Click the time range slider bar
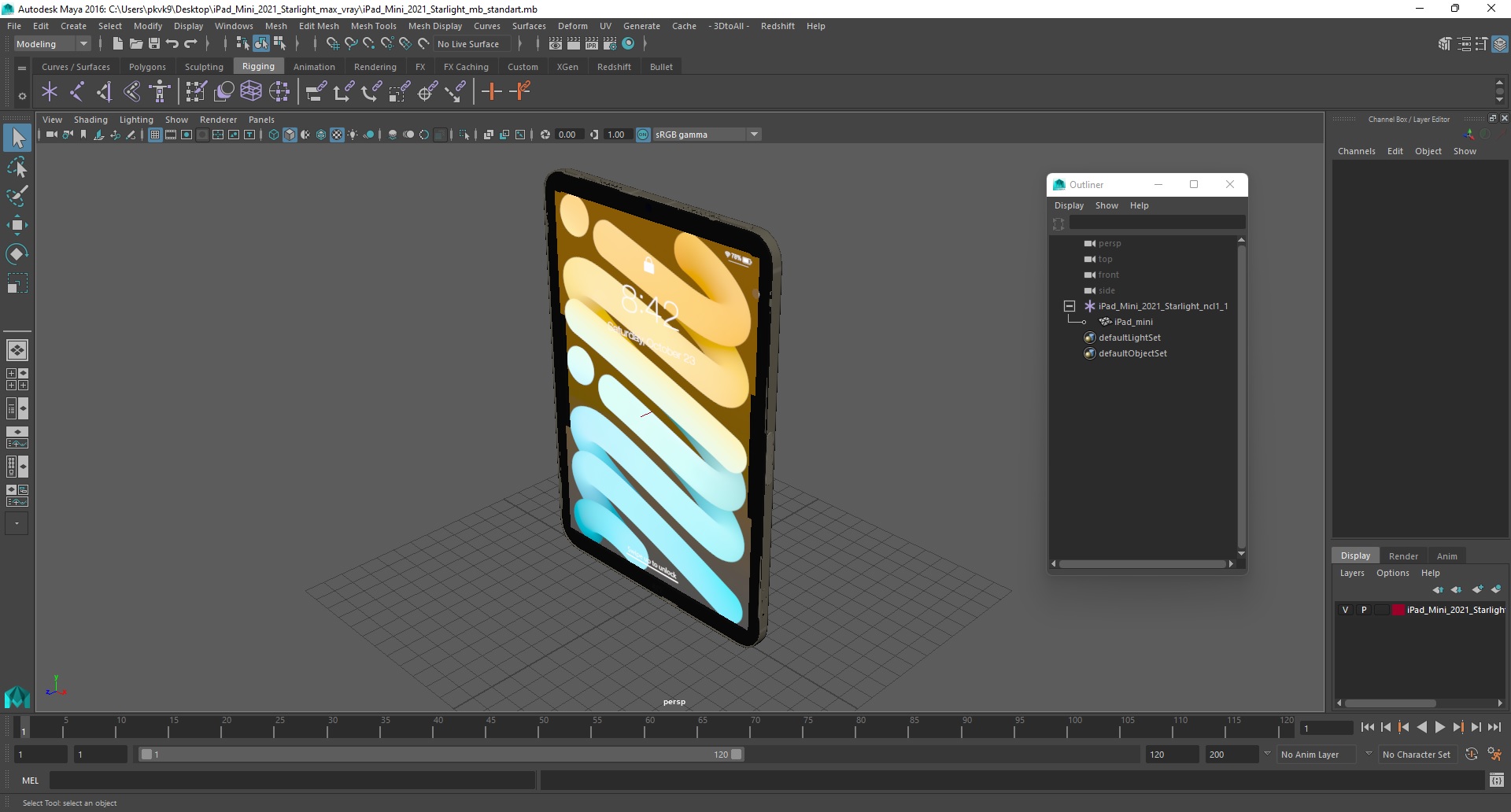This screenshot has width=1511, height=812. point(441,755)
